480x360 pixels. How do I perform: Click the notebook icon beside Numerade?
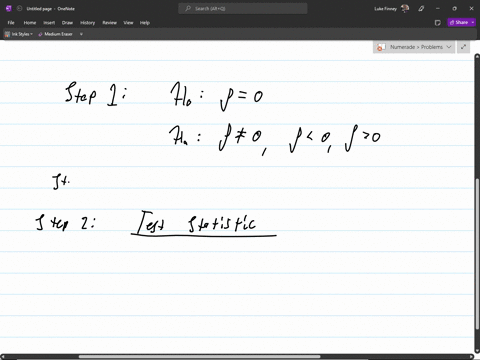[x=381, y=47]
